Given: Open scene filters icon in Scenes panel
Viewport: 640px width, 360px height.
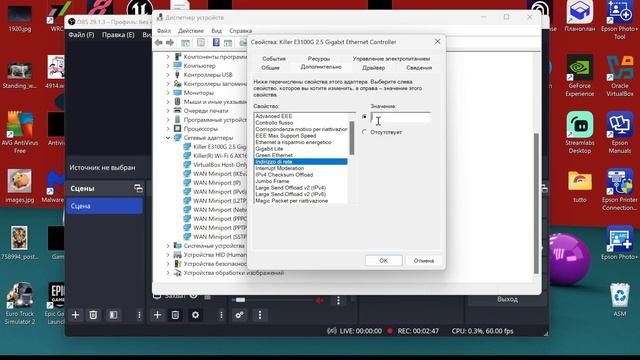Looking at the screenshot, I should (113, 315).
